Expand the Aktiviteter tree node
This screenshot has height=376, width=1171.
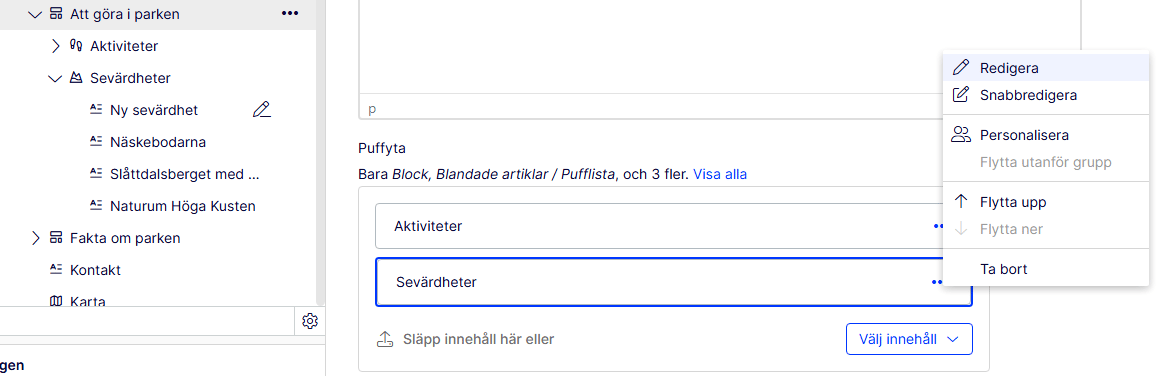click(55, 46)
